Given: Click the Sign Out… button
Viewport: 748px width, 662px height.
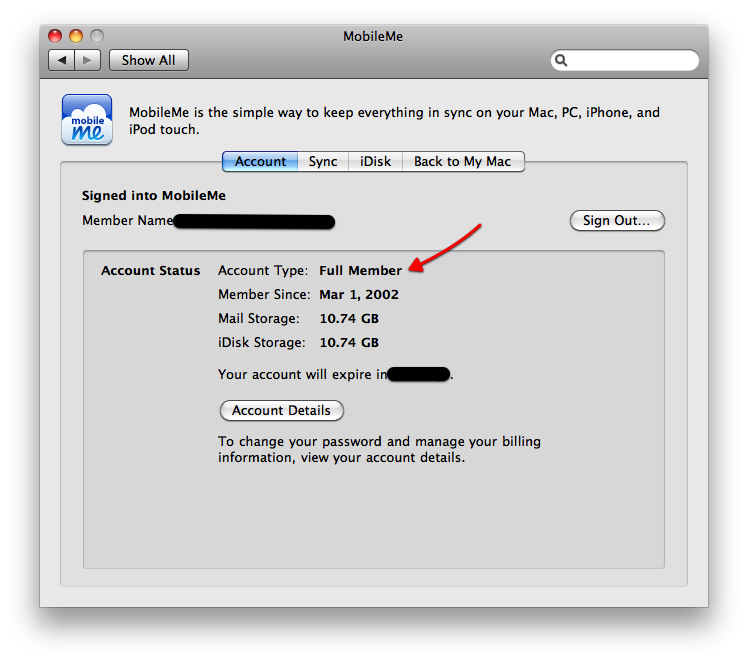Looking at the screenshot, I should point(617,220).
